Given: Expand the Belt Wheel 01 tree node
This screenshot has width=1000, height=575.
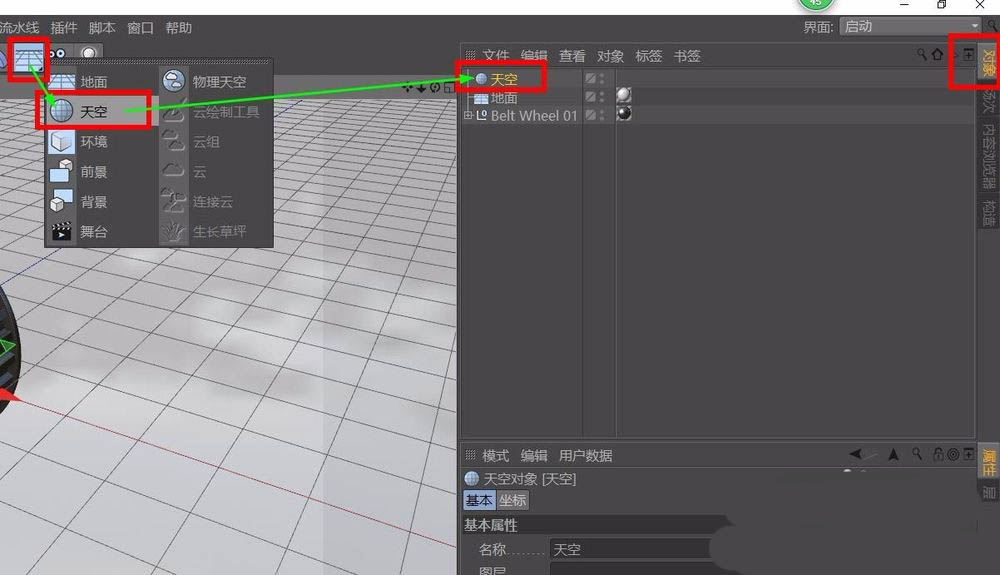Looking at the screenshot, I should click(x=468, y=116).
